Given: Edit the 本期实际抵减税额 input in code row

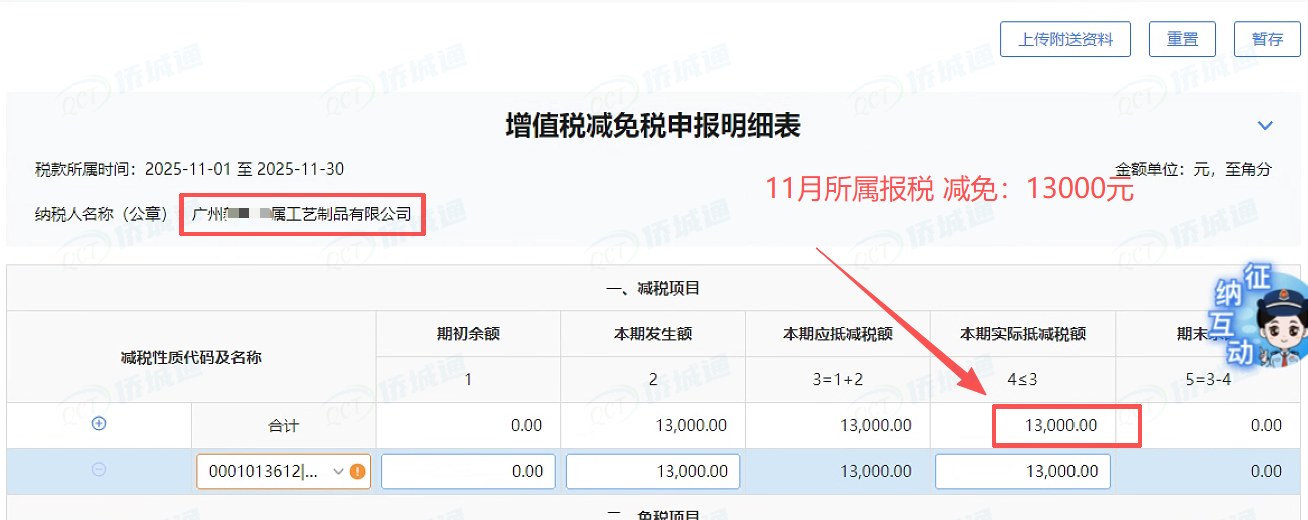Looking at the screenshot, I should tap(1022, 471).
